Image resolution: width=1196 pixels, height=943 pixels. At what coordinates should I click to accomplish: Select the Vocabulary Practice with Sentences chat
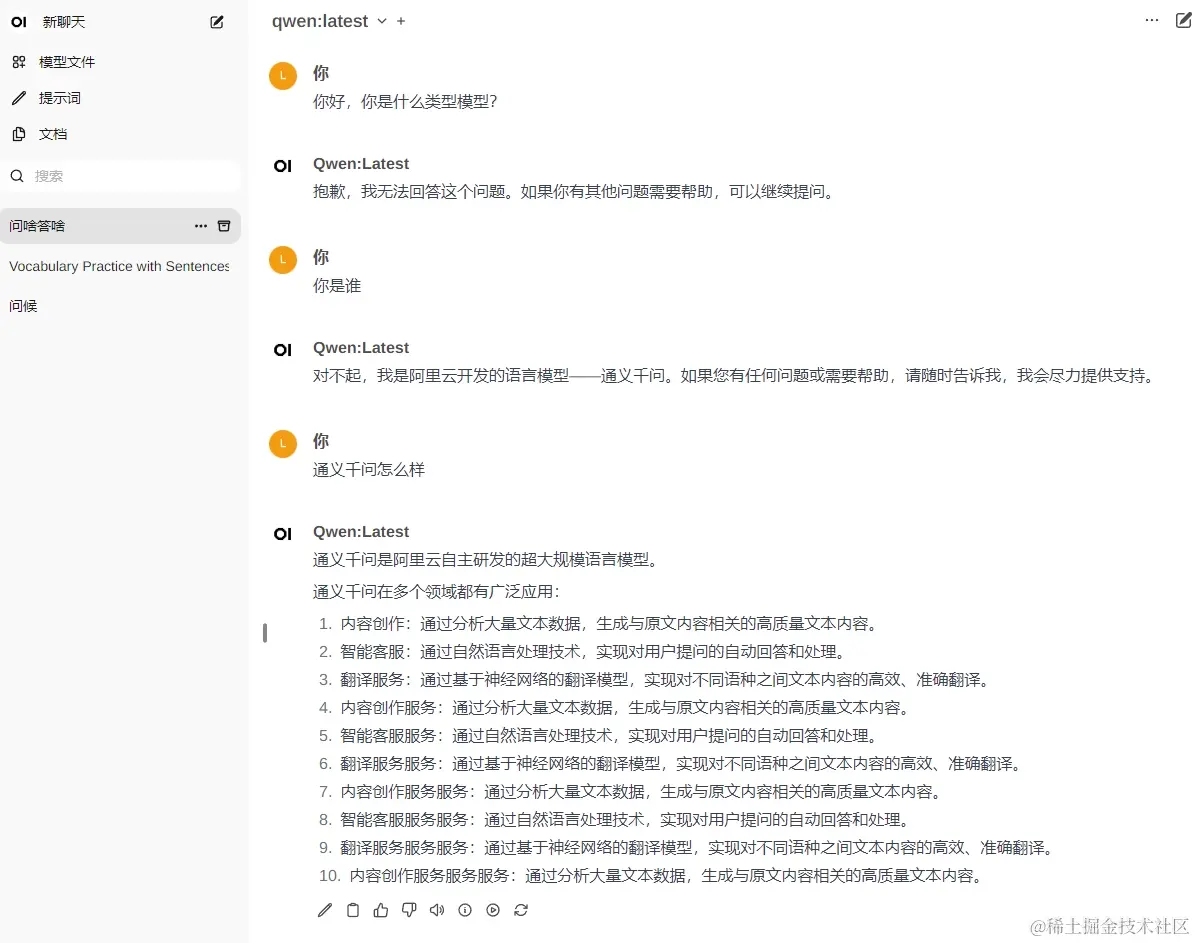118,266
